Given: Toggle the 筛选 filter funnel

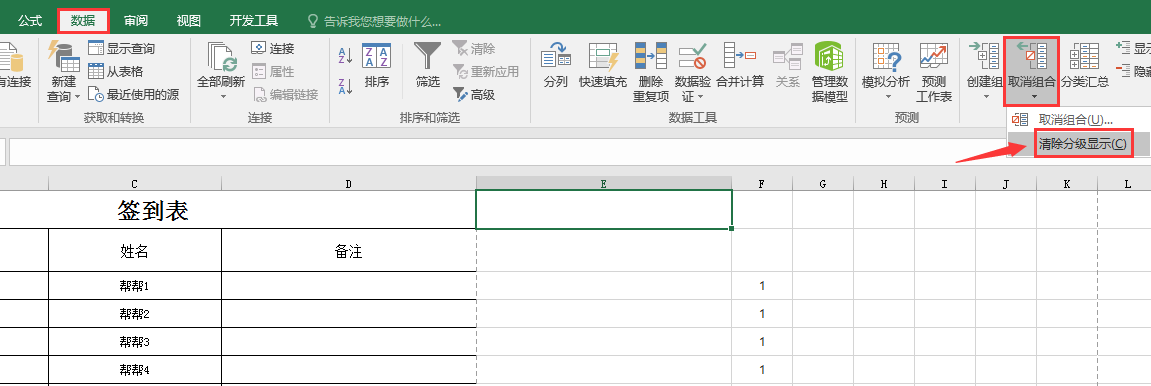Looking at the screenshot, I should point(427,65).
